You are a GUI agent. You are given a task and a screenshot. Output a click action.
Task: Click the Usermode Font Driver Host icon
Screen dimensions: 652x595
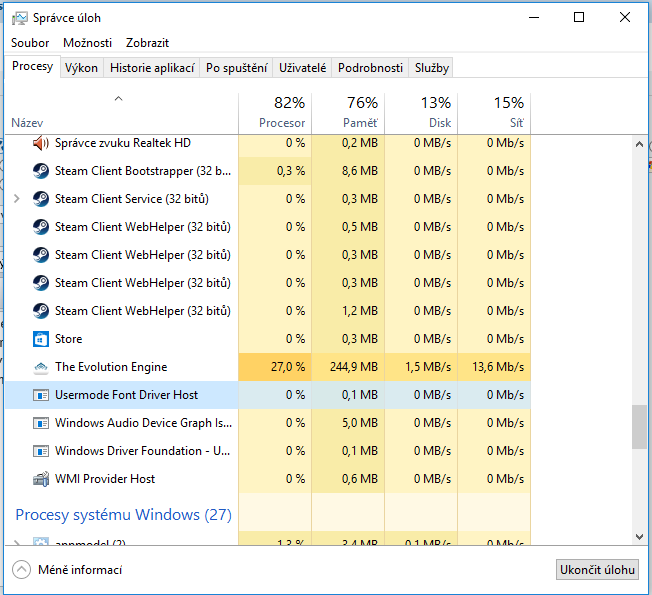point(41,395)
